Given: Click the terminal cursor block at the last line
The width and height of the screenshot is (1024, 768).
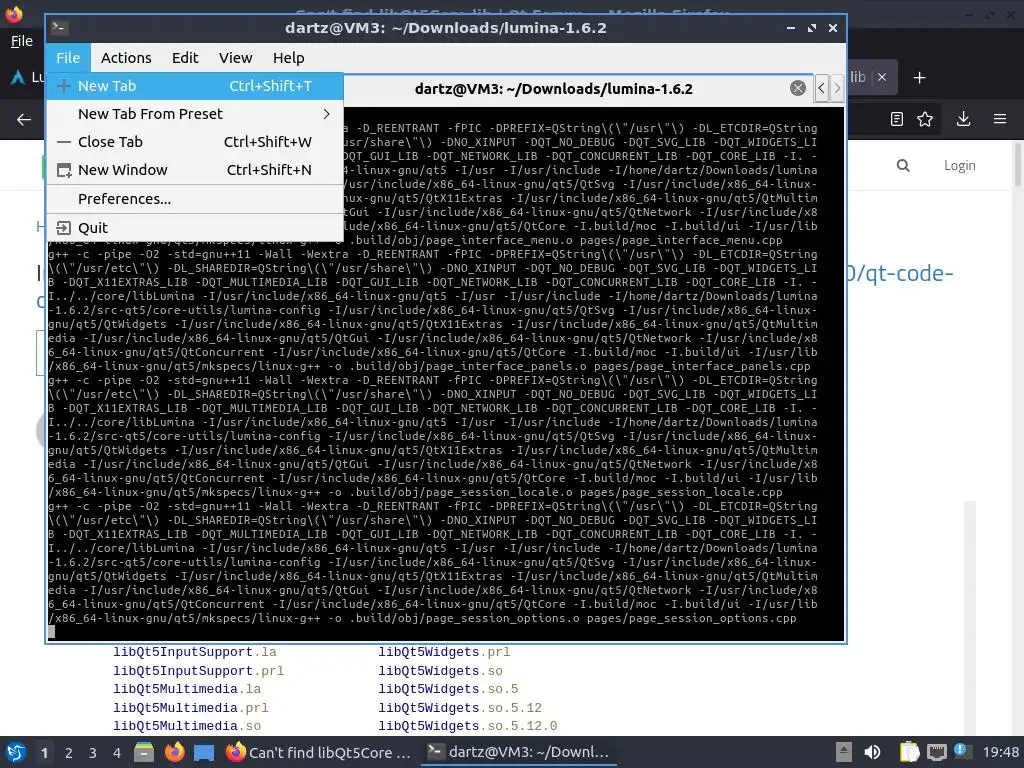Looking at the screenshot, I should point(52,632).
